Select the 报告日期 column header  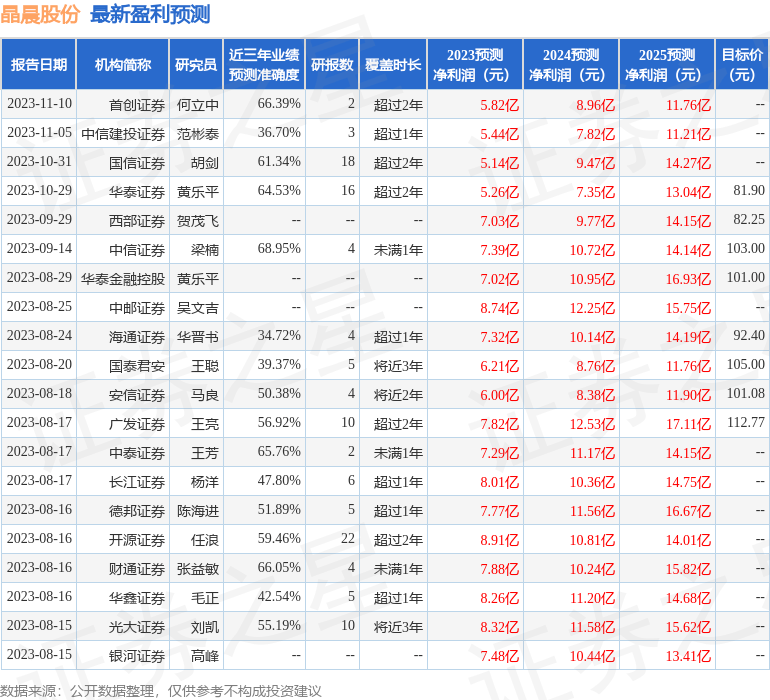click(39, 64)
